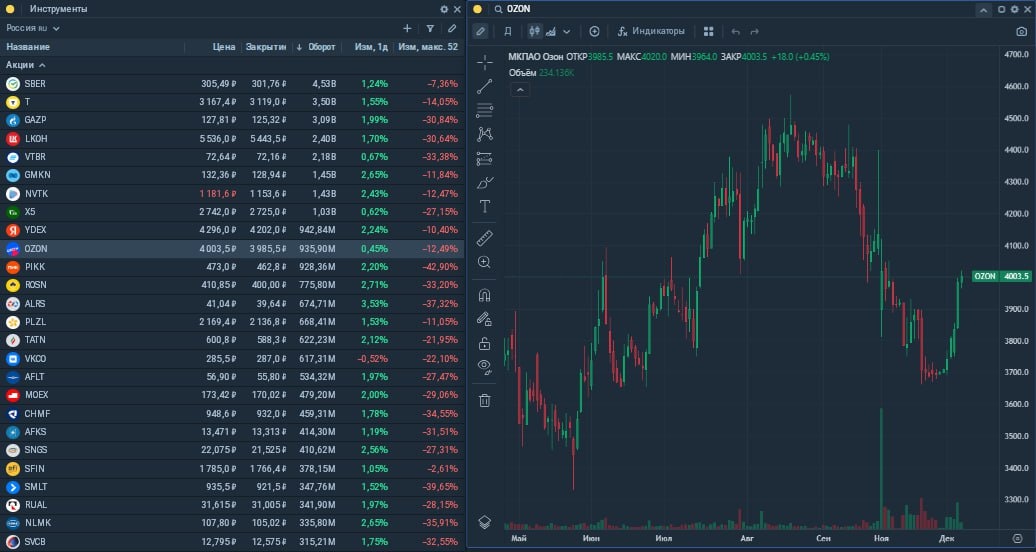Screen dimensions: 1036x552
Task: Take a chart snapshot with camera
Action: (1021, 31)
